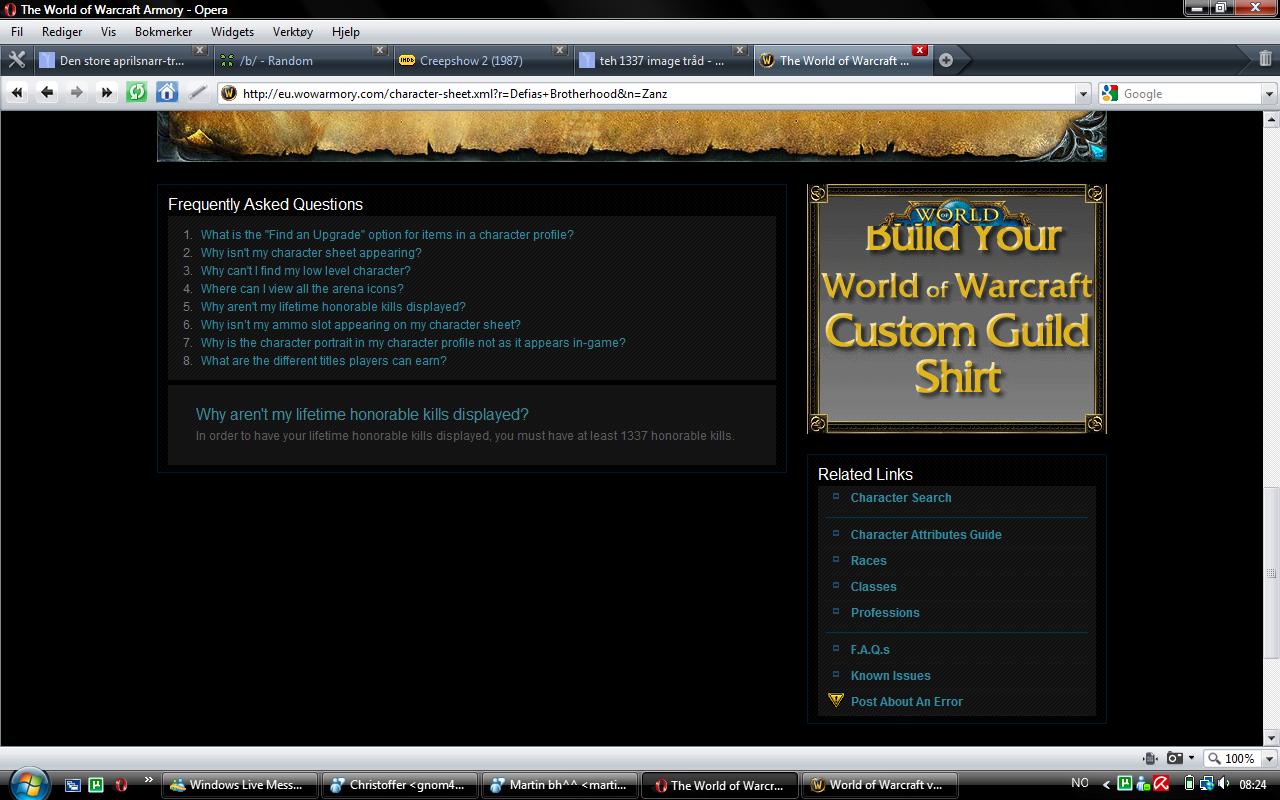The width and height of the screenshot is (1280, 800).
Task: Click the Wand password pencil icon
Action: tap(197, 93)
